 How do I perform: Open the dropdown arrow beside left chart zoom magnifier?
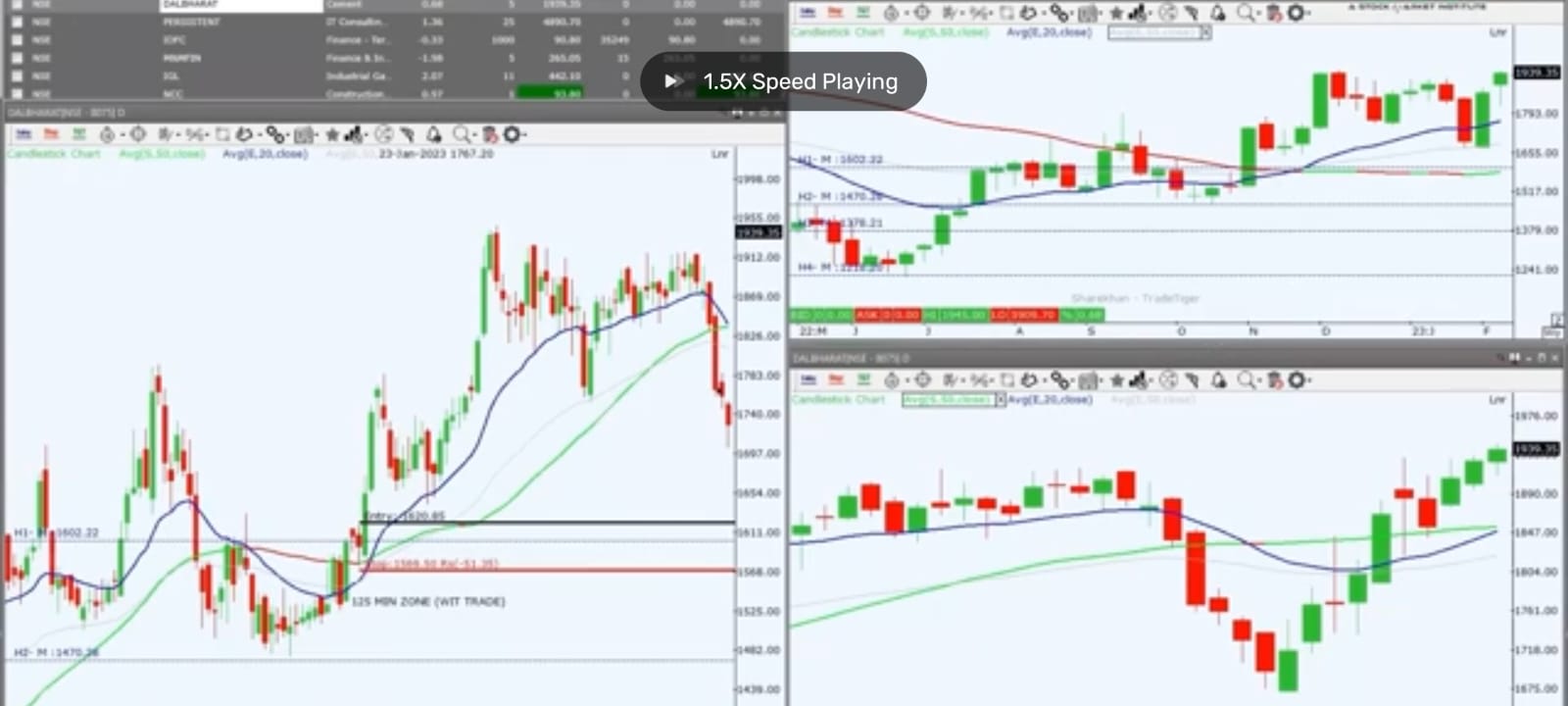click(x=474, y=134)
